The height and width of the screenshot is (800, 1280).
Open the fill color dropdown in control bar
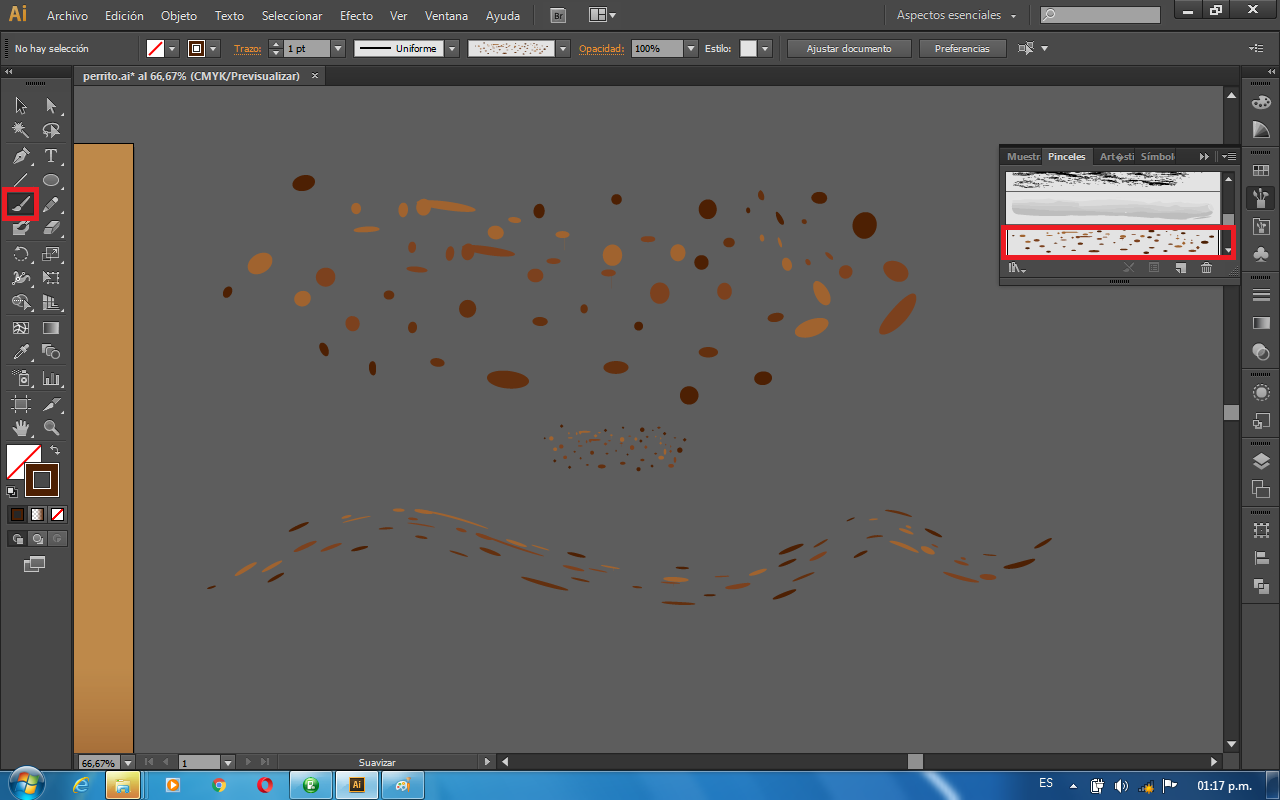pyautogui.click(x=172, y=48)
